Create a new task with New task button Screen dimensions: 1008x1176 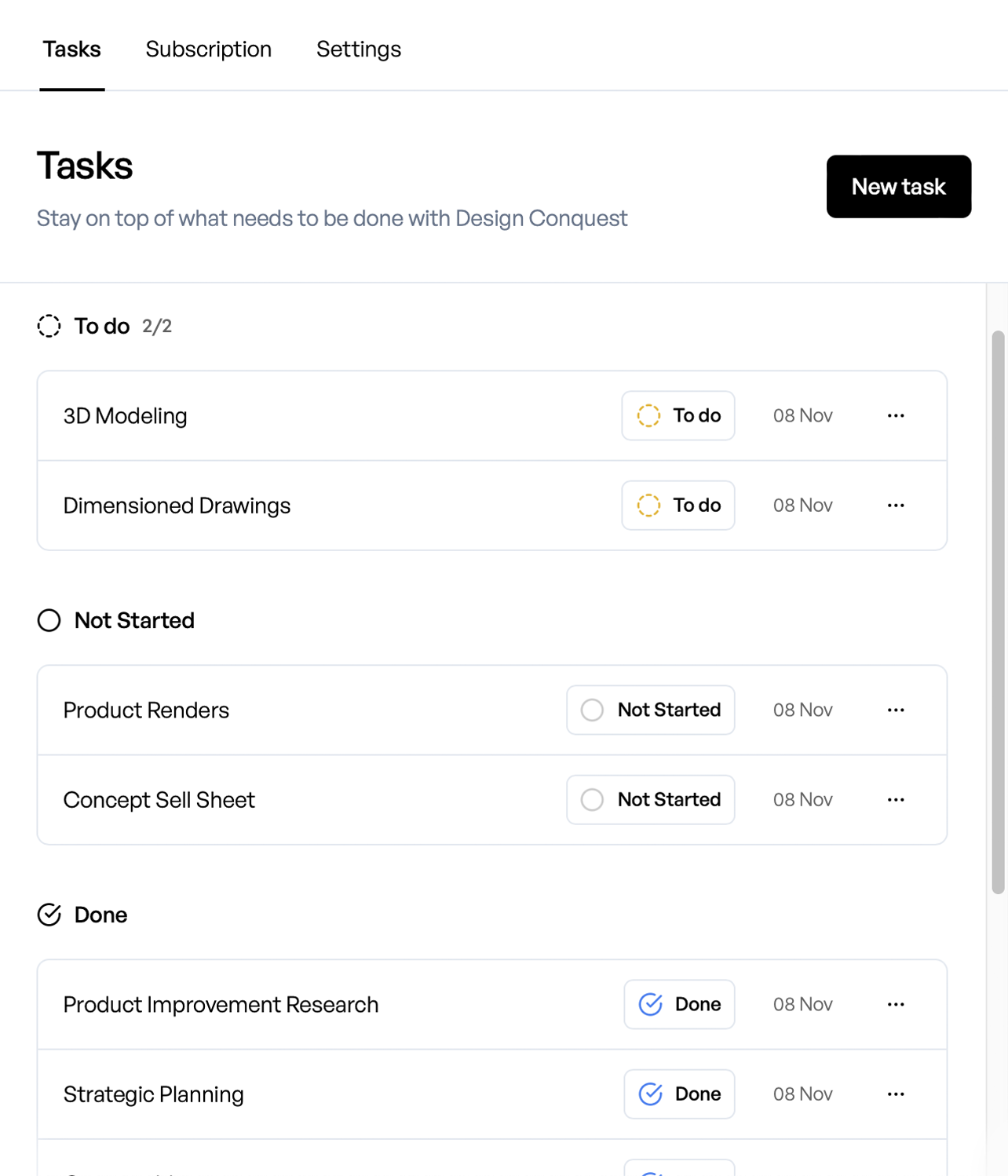(x=899, y=186)
